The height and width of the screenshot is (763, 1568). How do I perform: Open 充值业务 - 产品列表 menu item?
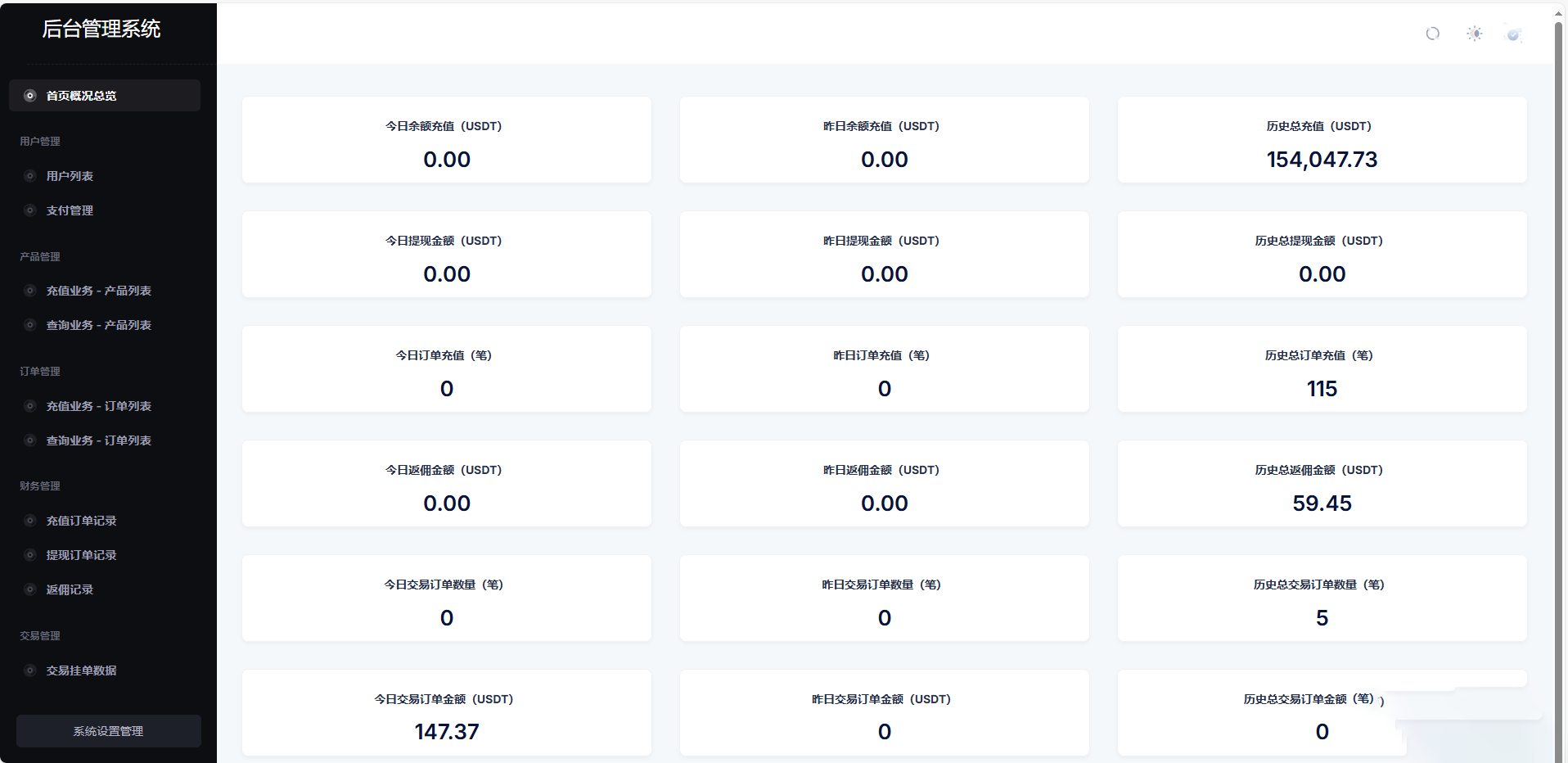[x=98, y=291]
